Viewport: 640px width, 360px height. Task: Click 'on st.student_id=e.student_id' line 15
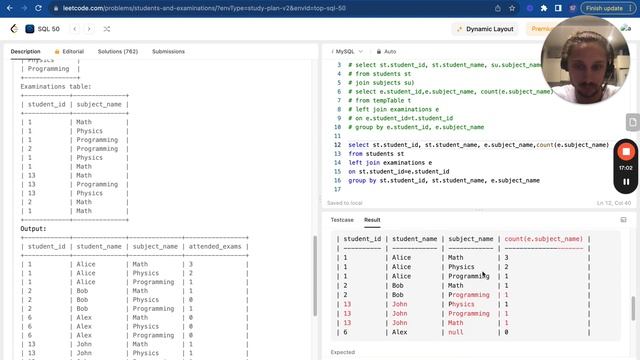coord(399,171)
